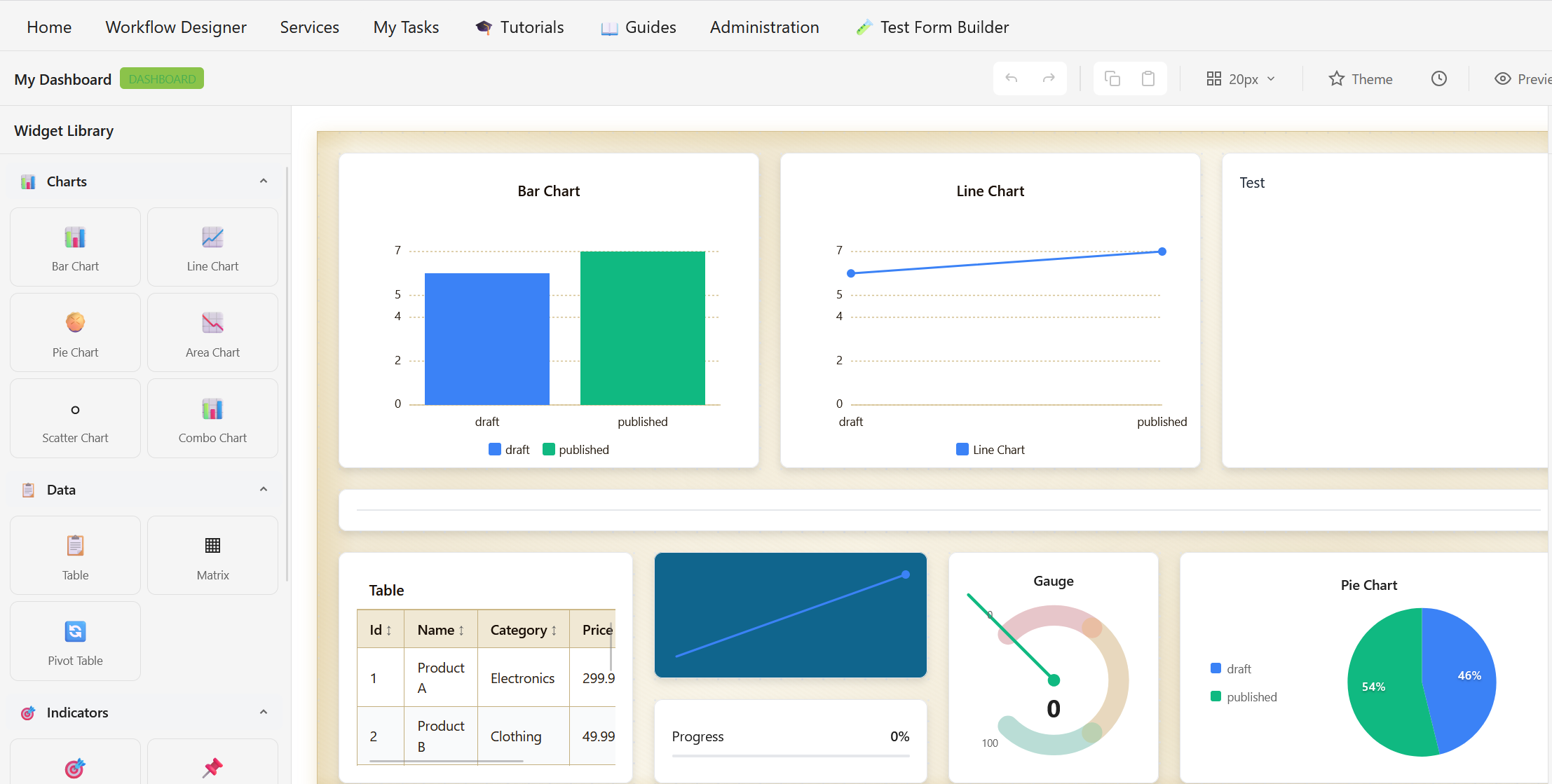Click the 'Electronics' table cell

point(523,678)
